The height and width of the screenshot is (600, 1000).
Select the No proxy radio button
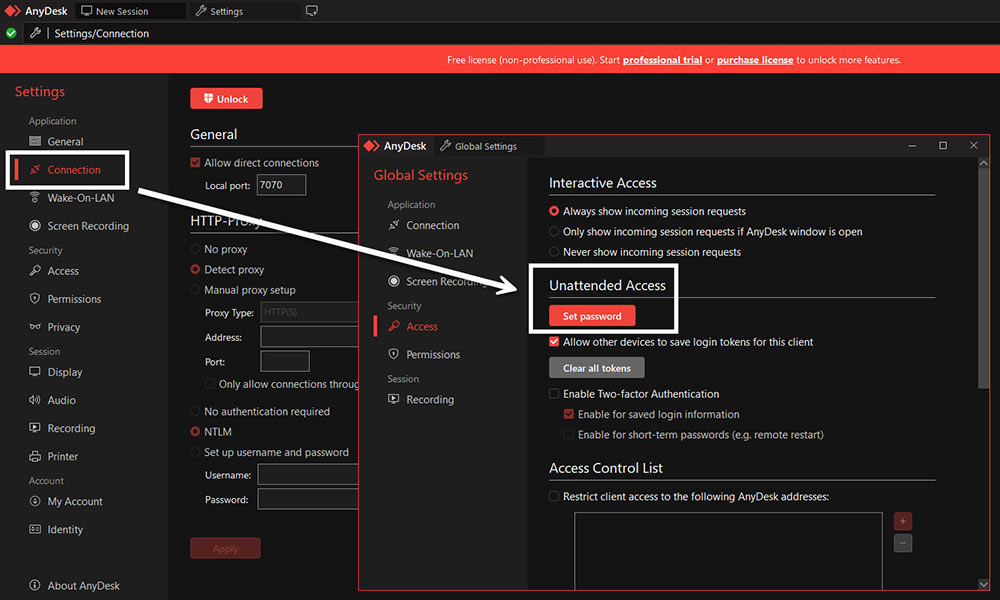coord(195,249)
